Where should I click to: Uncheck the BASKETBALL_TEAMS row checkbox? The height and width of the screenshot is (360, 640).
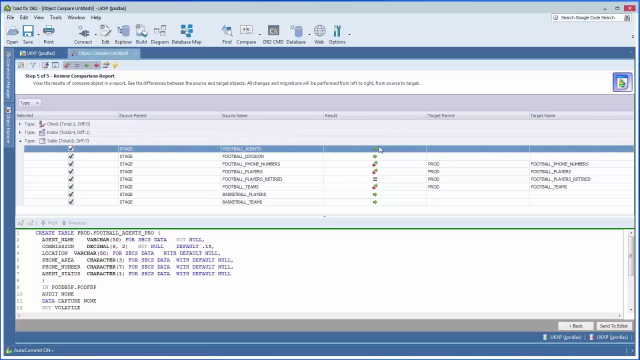71,202
